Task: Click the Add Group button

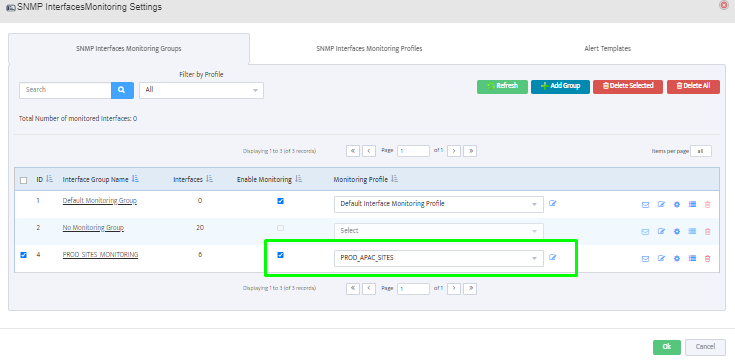Action: pos(560,87)
